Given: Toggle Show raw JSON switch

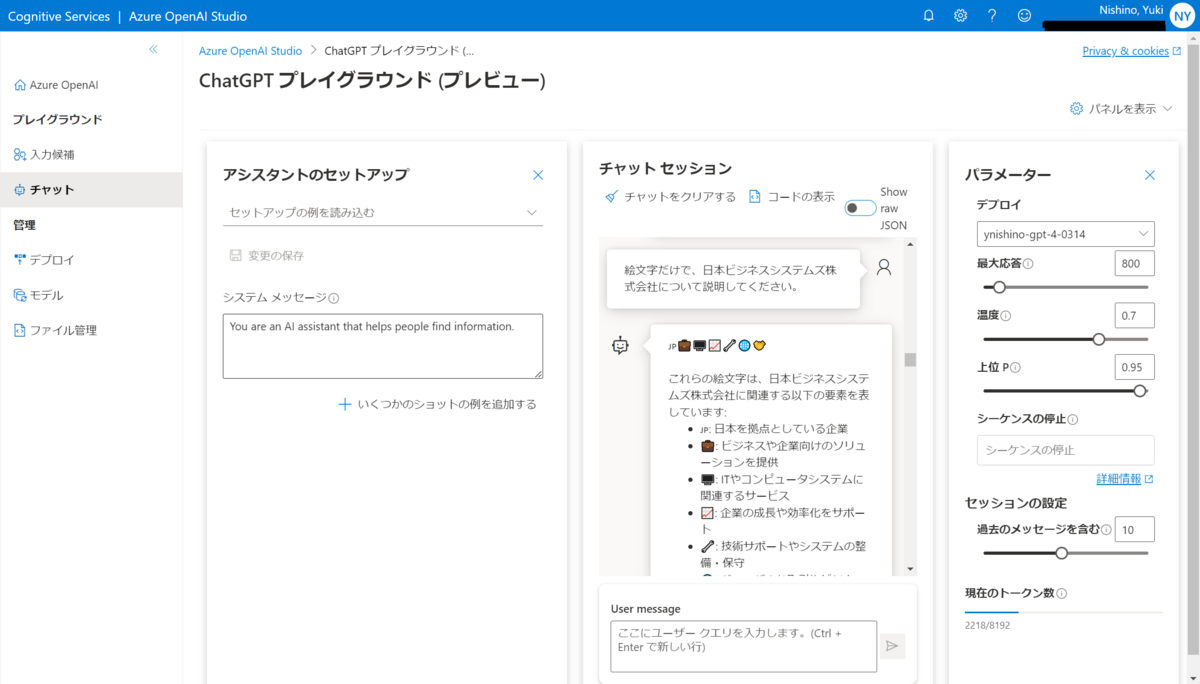Looking at the screenshot, I should [x=860, y=208].
